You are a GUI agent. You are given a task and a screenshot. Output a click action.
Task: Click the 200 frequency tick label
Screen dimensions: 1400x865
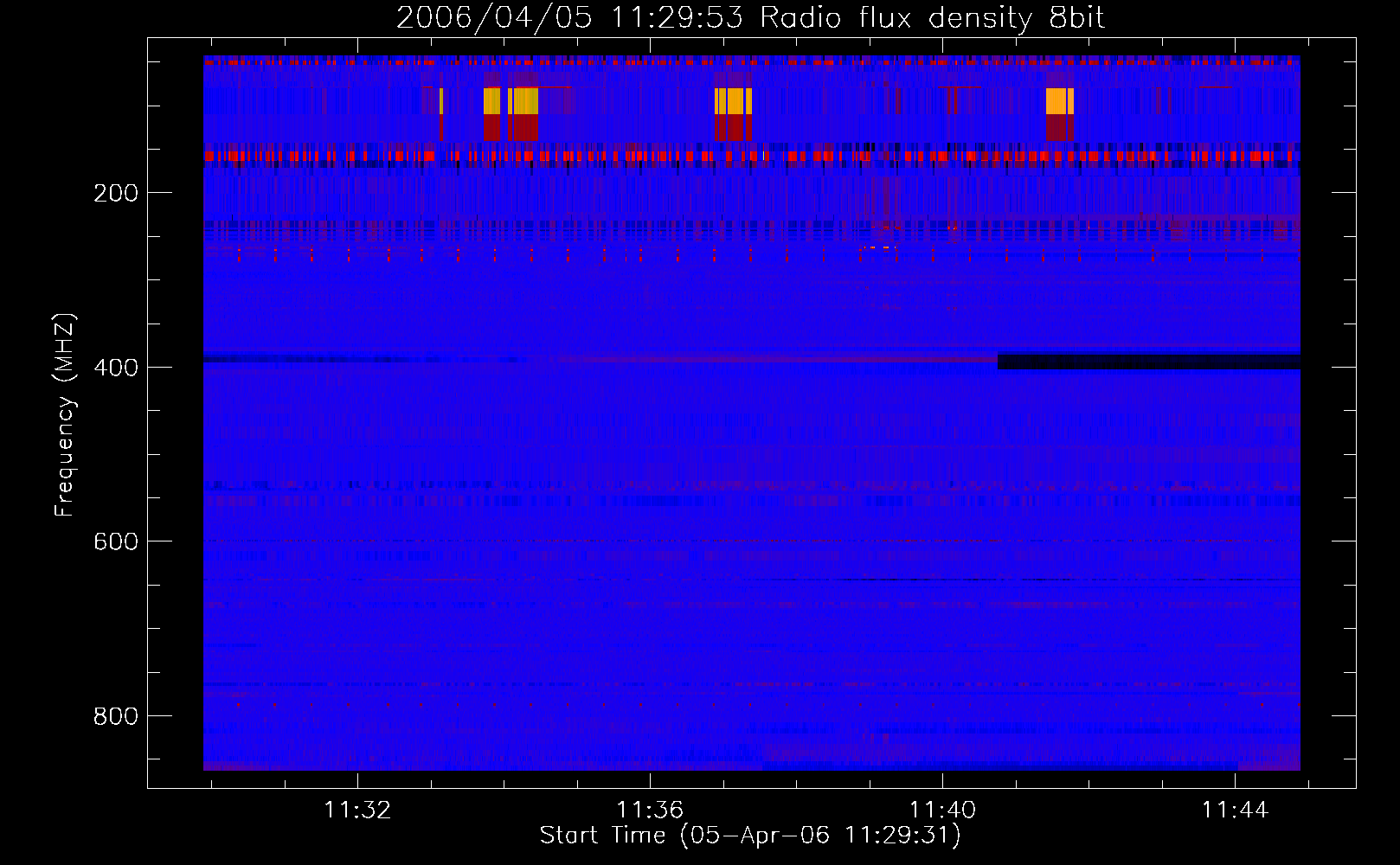click(x=116, y=193)
